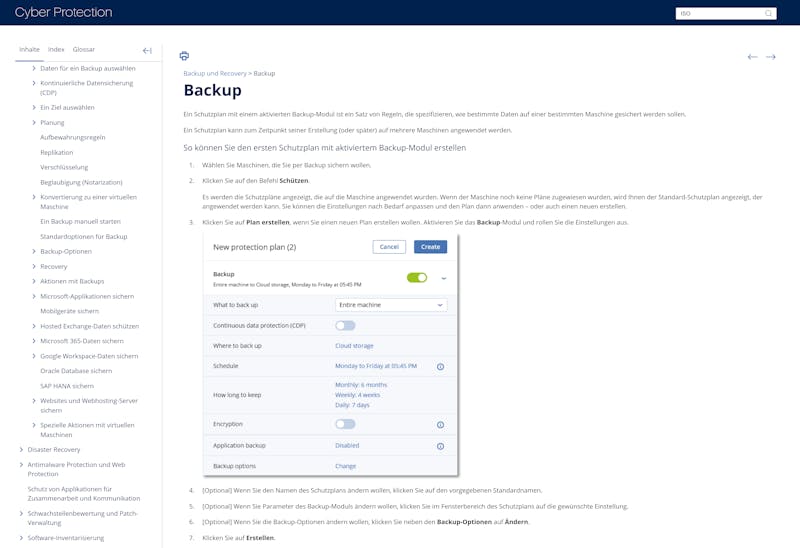Toggle the Backup module switch

tap(417, 278)
